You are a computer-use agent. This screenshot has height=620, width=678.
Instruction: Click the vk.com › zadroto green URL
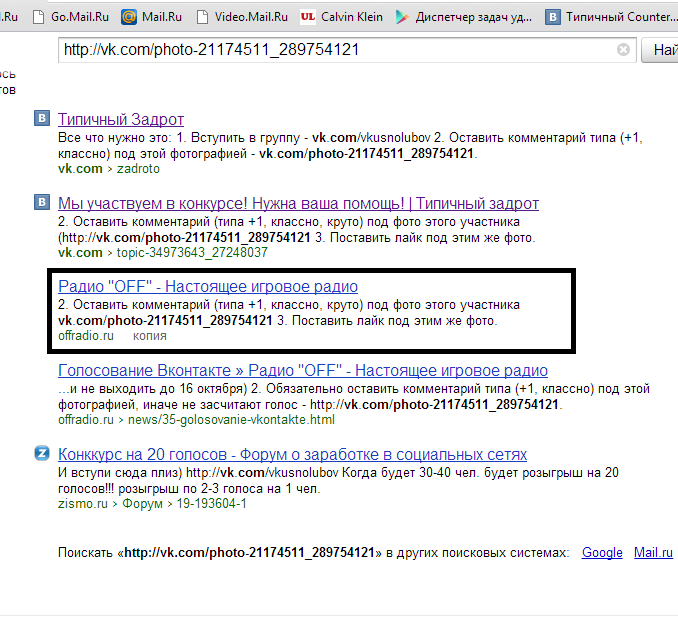[109, 169]
